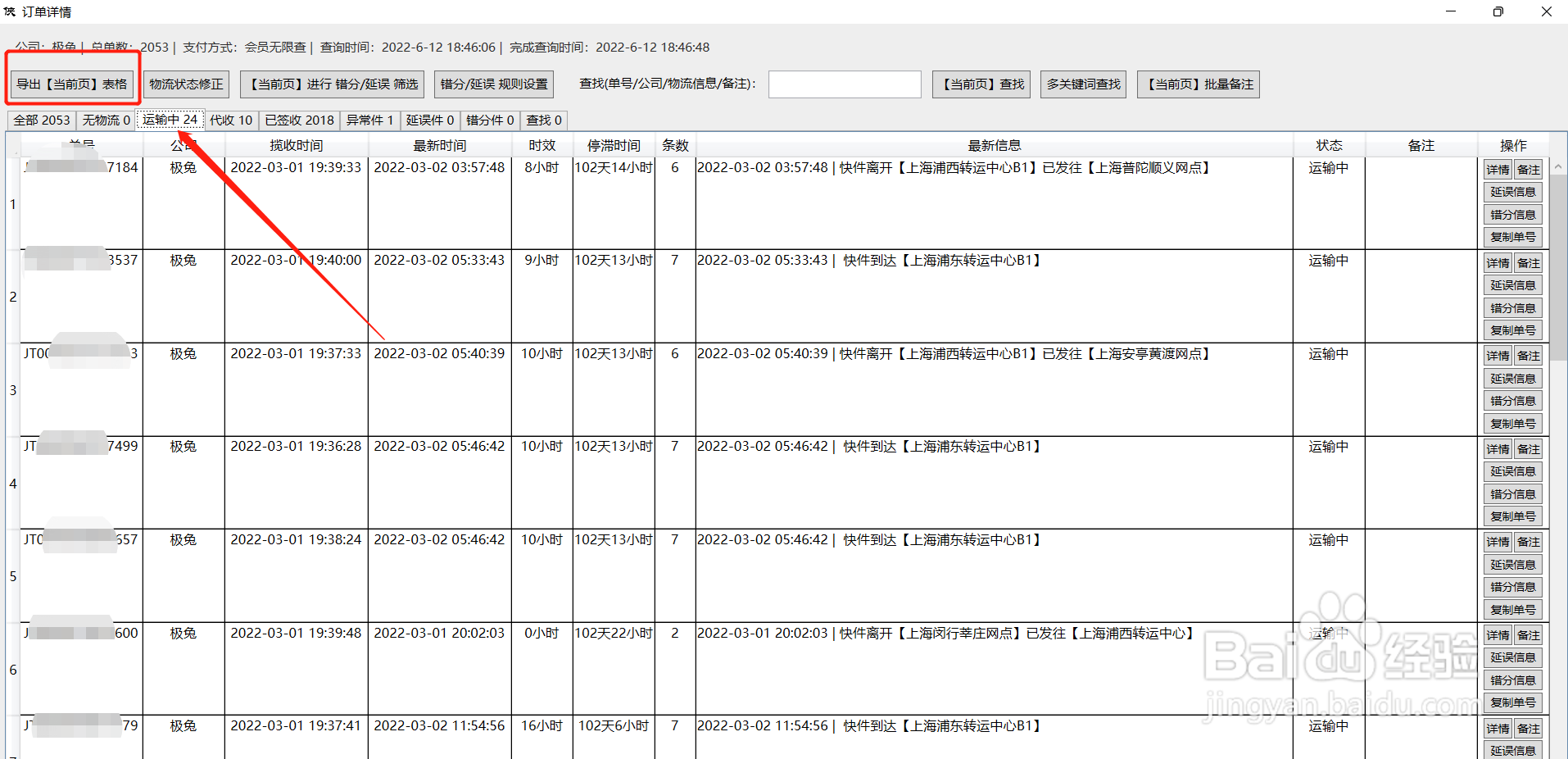Image resolution: width=1568 pixels, height=759 pixels.
Task: Click 复制单号 in row 1
Action: tap(1513, 237)
